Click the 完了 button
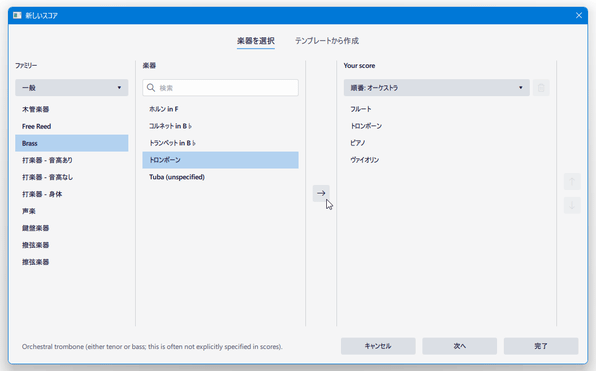The width and height of the screenshot is (596, 371). click(541, 346)
